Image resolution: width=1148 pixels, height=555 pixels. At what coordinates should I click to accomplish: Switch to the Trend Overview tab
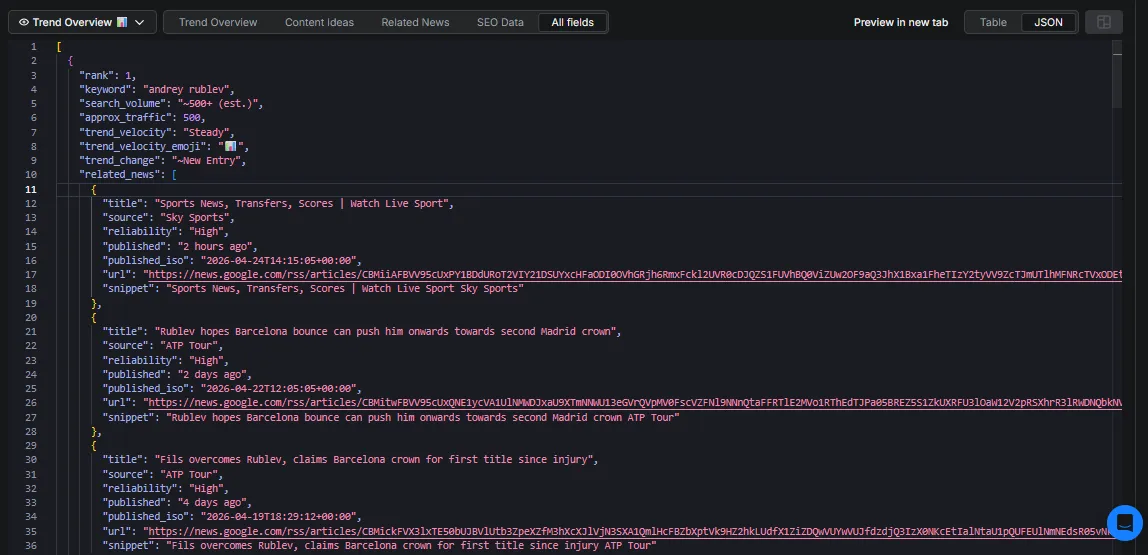[218, 22]
